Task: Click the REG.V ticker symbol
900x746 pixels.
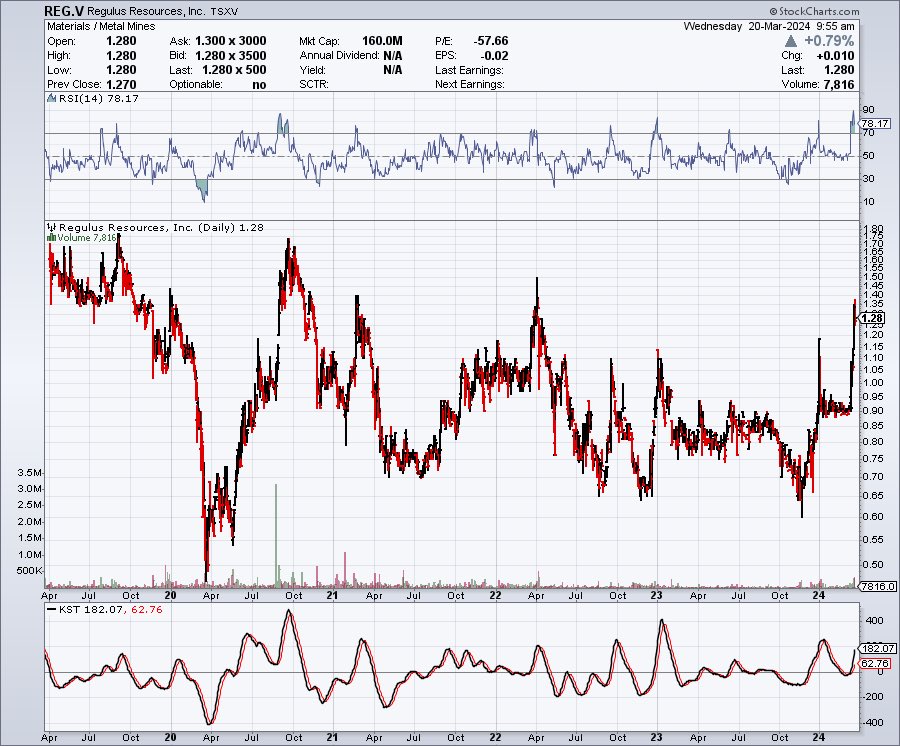Action: tap(64, 11)
